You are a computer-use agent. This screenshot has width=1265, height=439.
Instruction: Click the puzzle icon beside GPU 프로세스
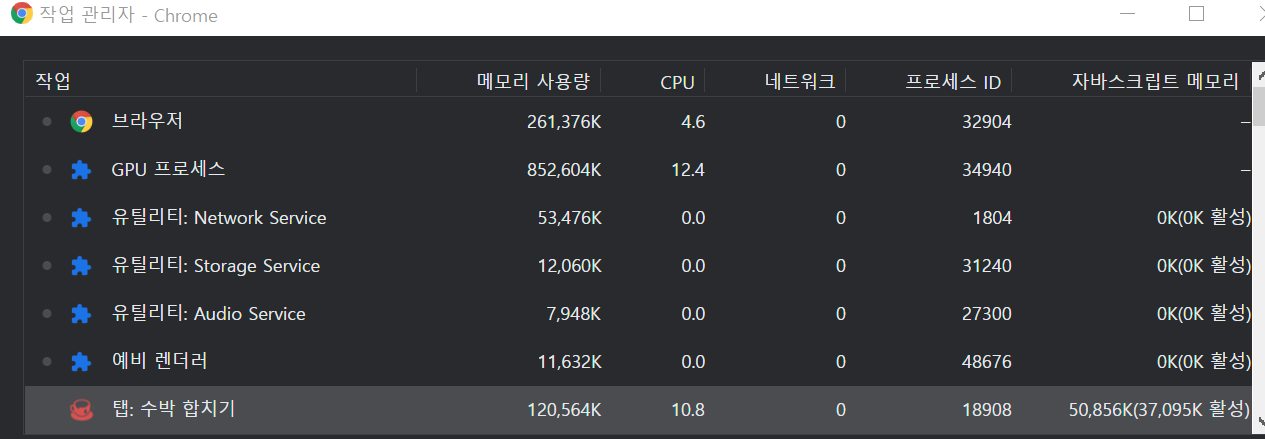[81, 170]
